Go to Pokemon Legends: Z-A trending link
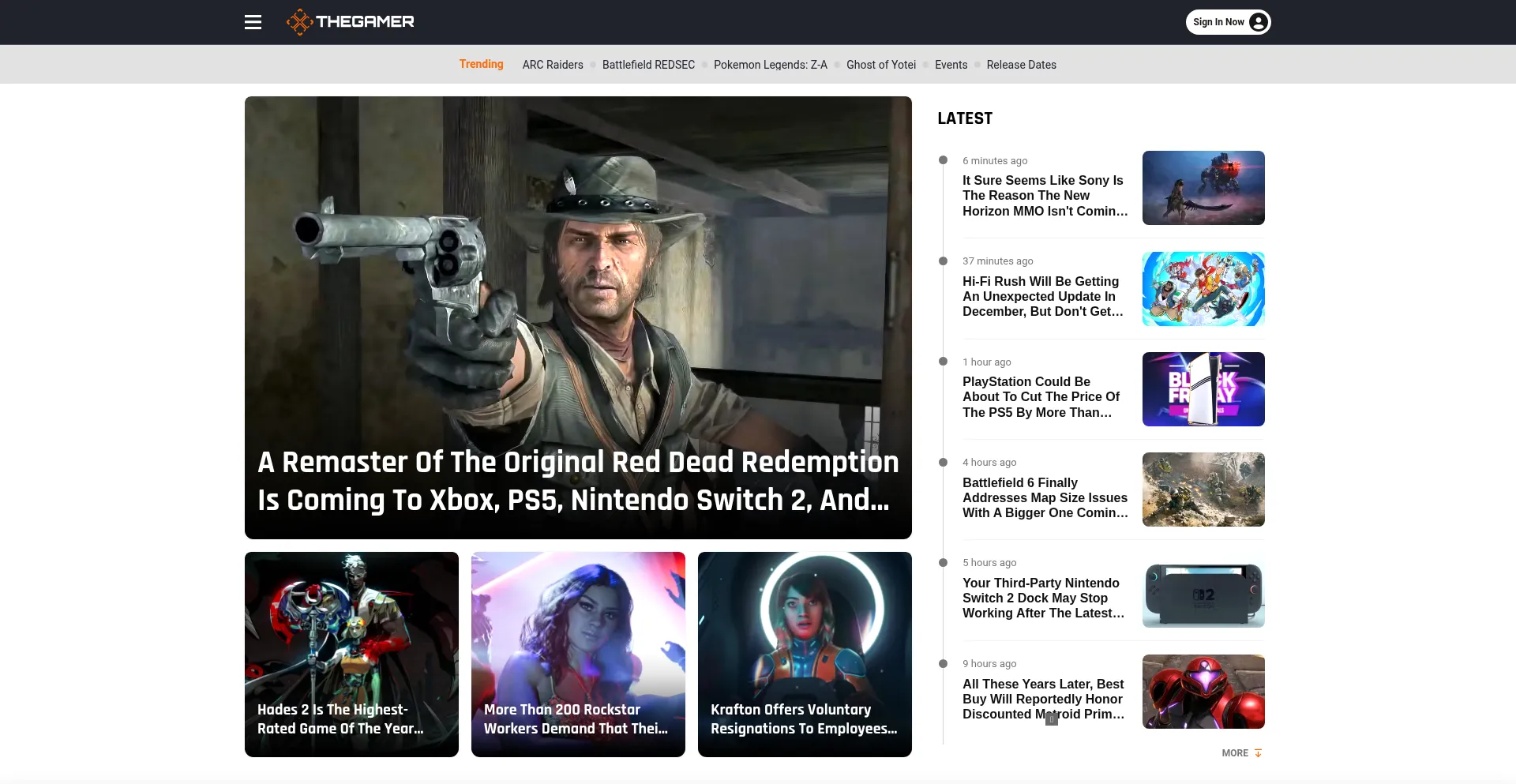Image resolution: width=1516 pixels, height=784 pixels. 770,65
